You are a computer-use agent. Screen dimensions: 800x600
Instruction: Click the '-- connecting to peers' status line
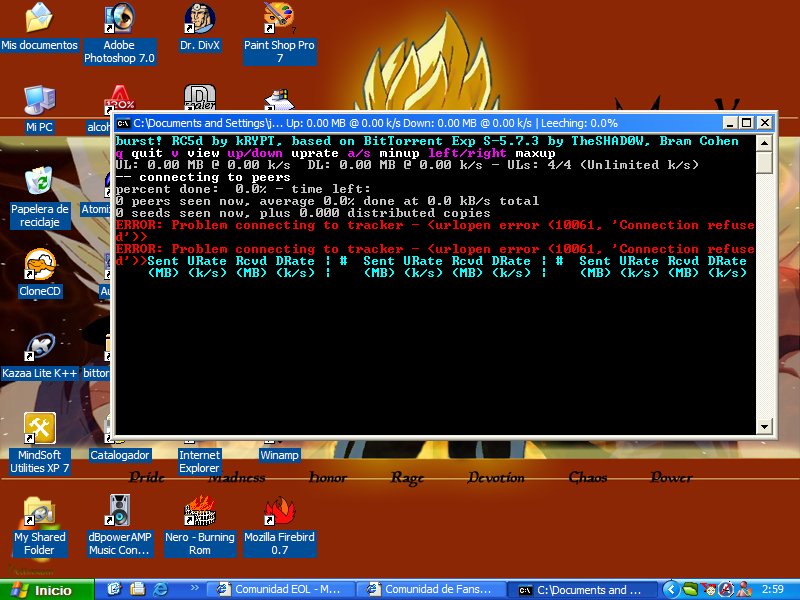click(x=203, y=177)
